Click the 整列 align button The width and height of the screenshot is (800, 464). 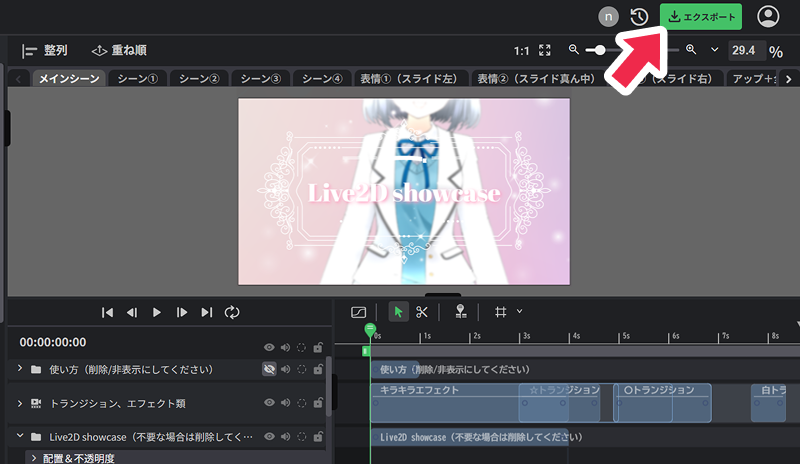pos(45,50)
